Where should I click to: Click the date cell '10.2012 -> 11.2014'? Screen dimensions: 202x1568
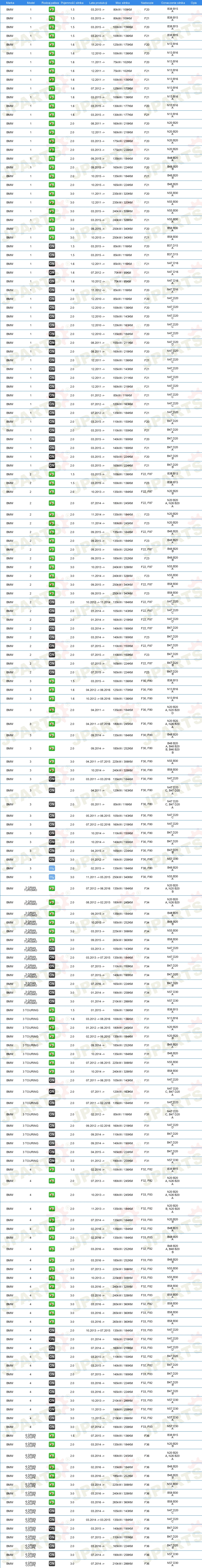98,602
